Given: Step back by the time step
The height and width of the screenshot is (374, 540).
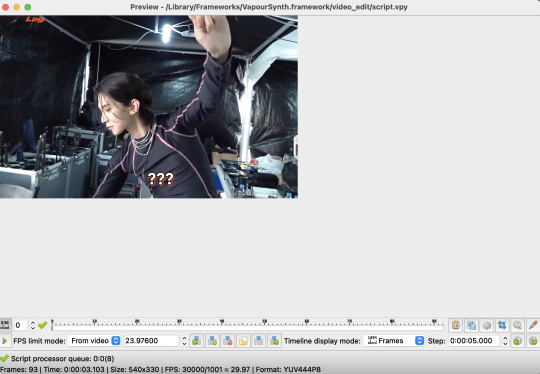Looking at the screenshot, I should 517,341.
